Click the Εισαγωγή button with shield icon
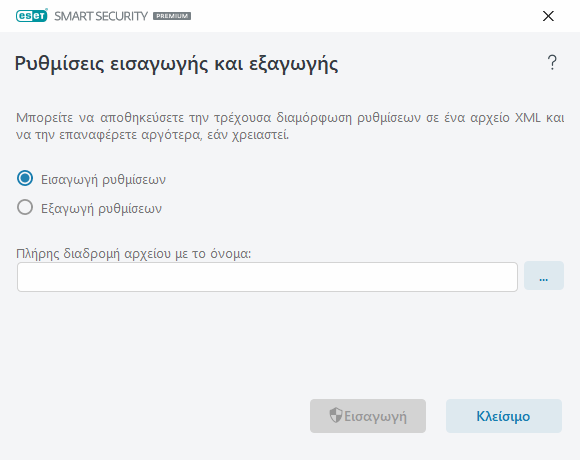 [368, 416]
